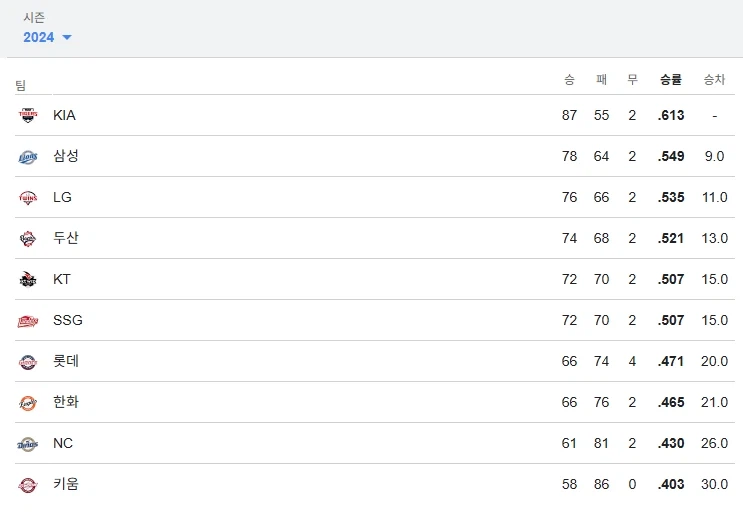Click the Kiwoom Heroes team logo
The width and height of the screenshot is (743, 513).
point(27,484)
